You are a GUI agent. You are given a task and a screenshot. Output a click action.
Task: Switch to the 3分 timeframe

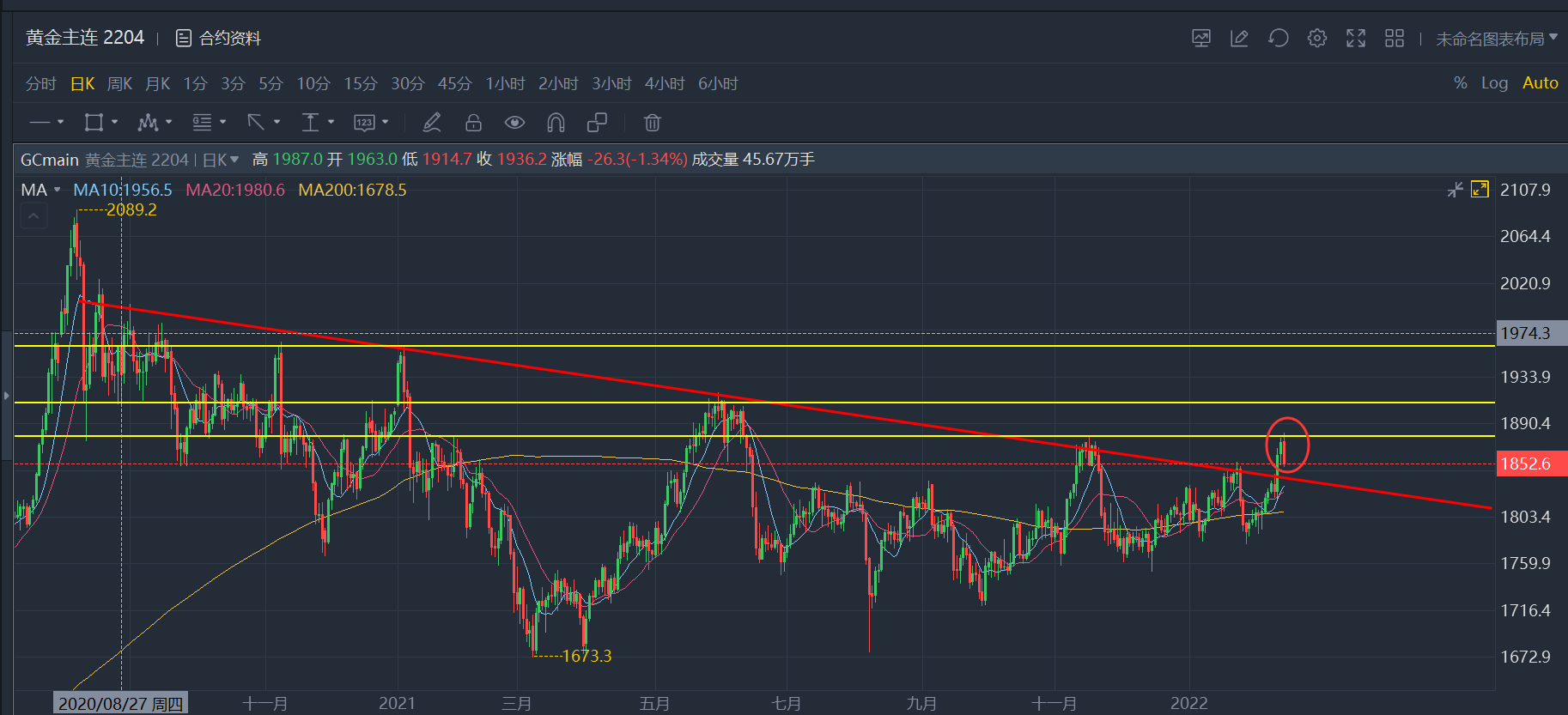233,83
